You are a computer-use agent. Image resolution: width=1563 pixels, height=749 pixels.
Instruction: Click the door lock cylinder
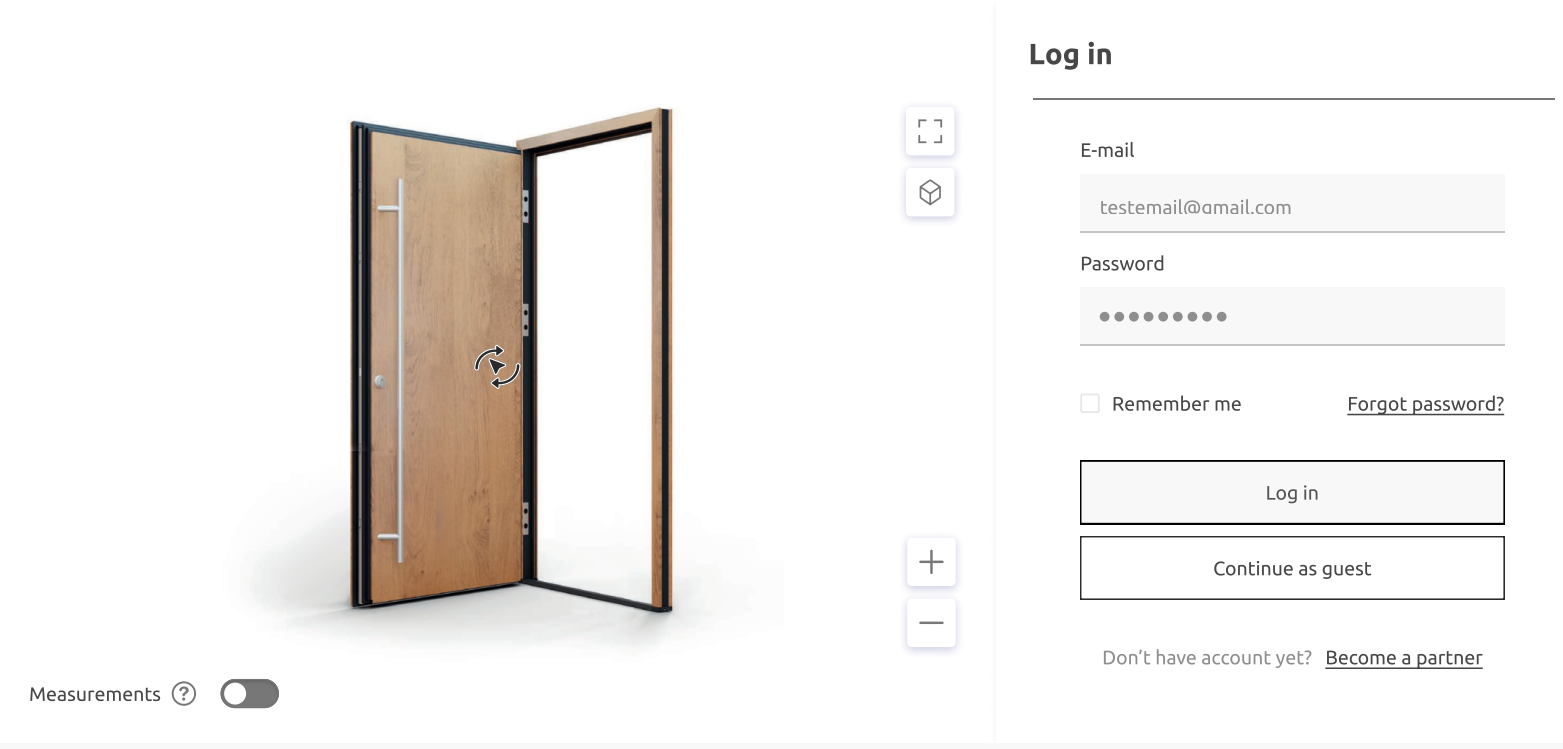[379, 382]
